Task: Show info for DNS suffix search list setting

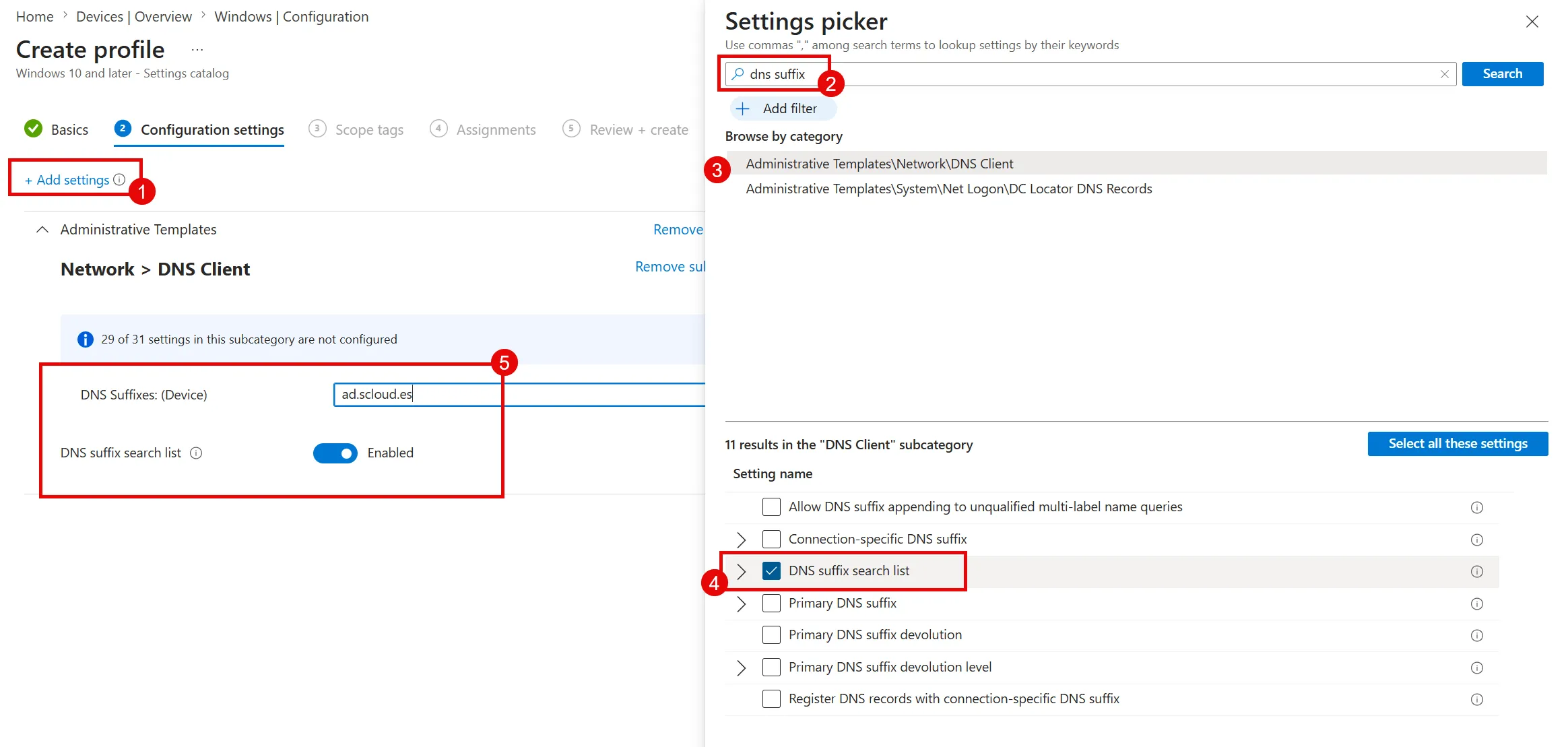Action: (196, 453)
